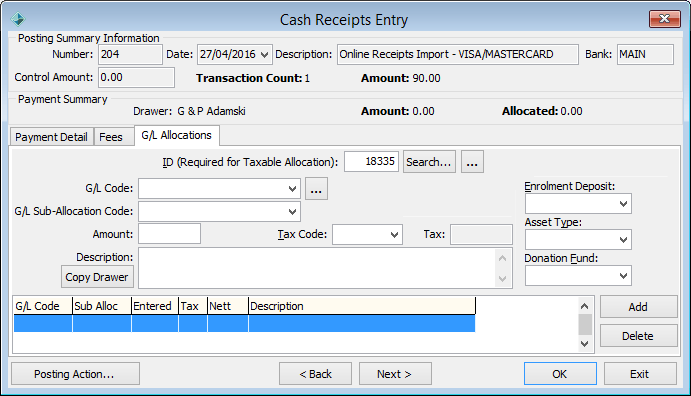Click the Copy Drawer button
Image resolution: width=691 pixels, height=396 pixels.
[97, 277]
